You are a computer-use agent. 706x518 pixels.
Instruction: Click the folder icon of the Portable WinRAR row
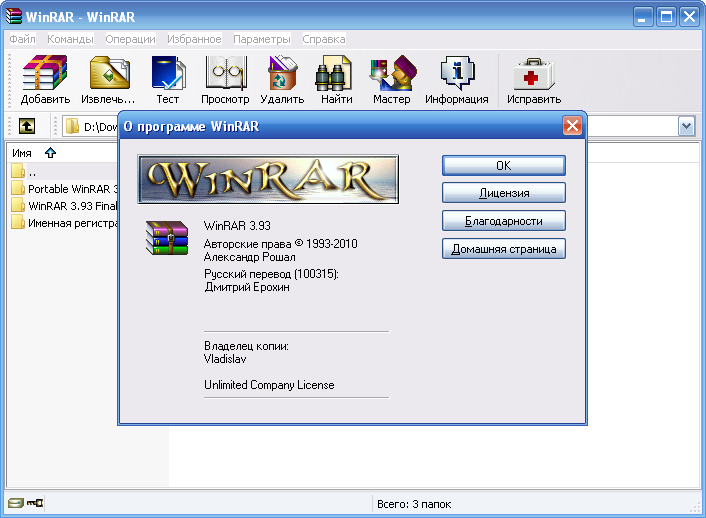click(x=18, y=188)
